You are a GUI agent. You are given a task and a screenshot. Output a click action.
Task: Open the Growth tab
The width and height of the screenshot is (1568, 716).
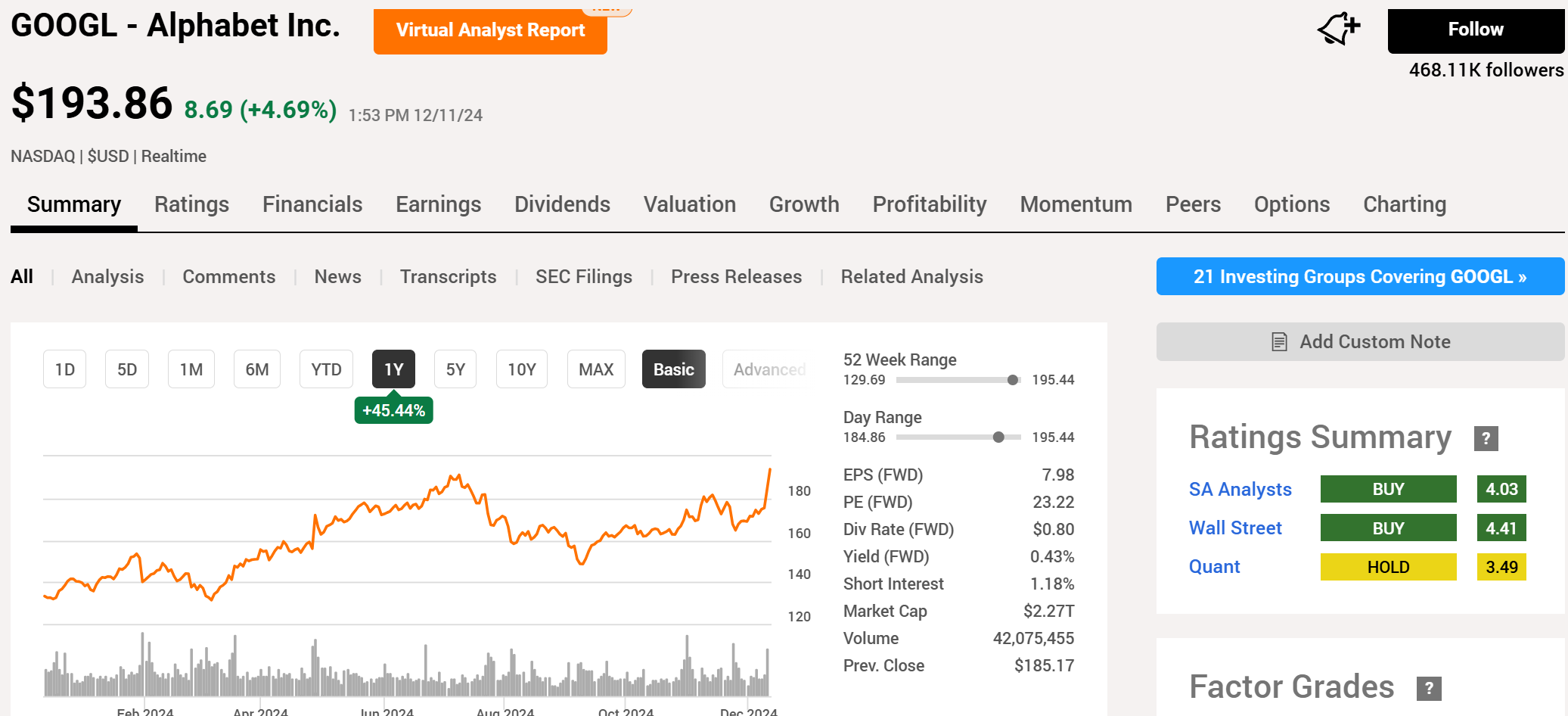pyautogui.click(x=804, y=204)
